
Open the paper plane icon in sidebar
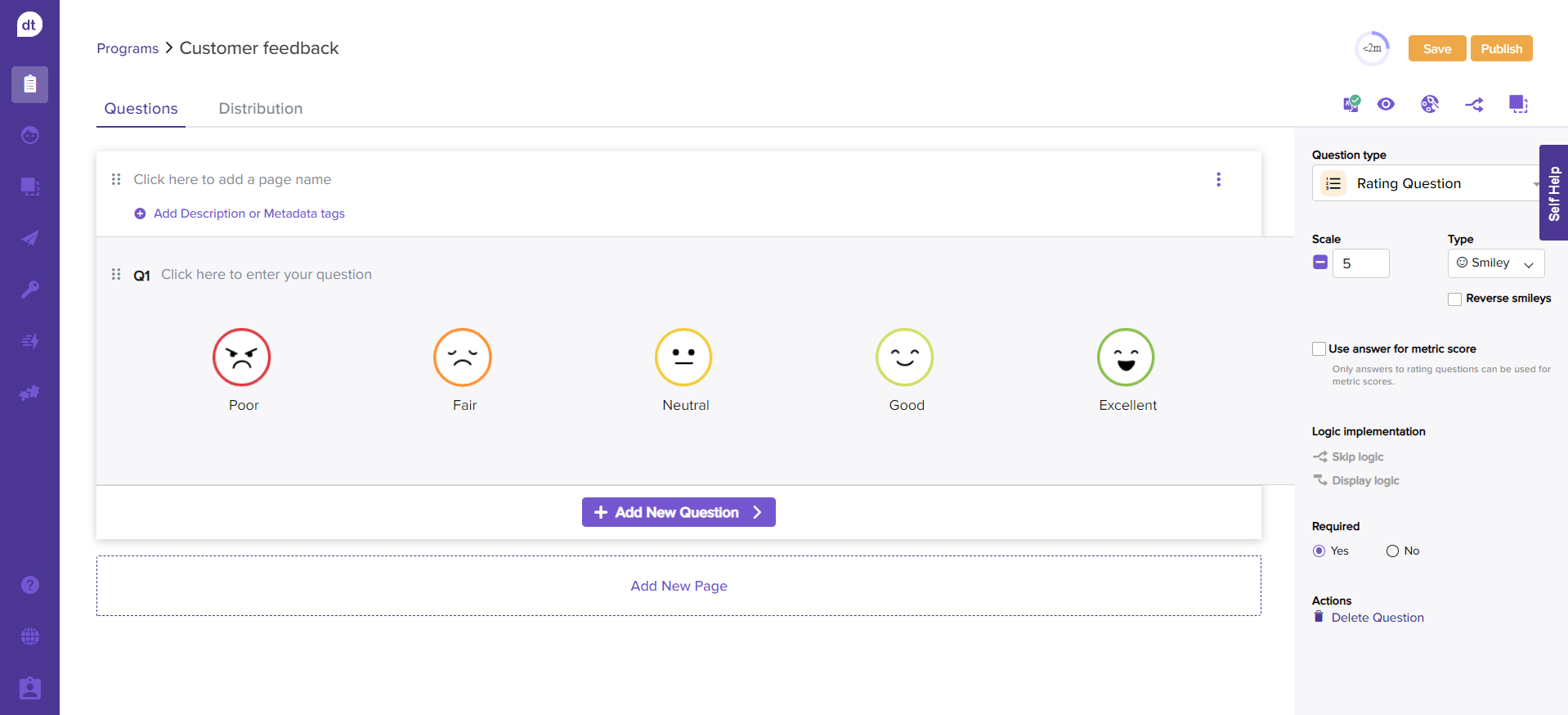(x=30, y=238)
